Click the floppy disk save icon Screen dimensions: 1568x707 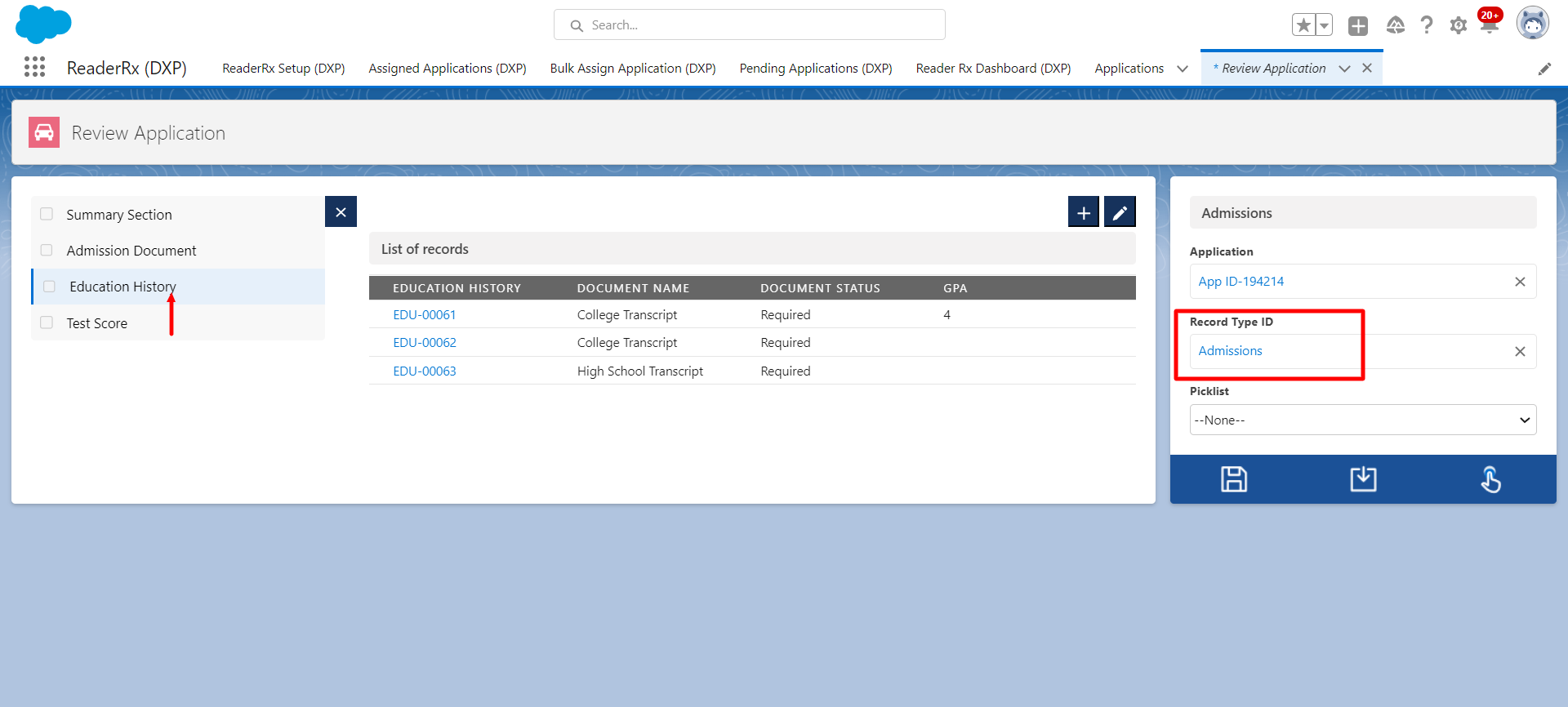(1233, 479)
